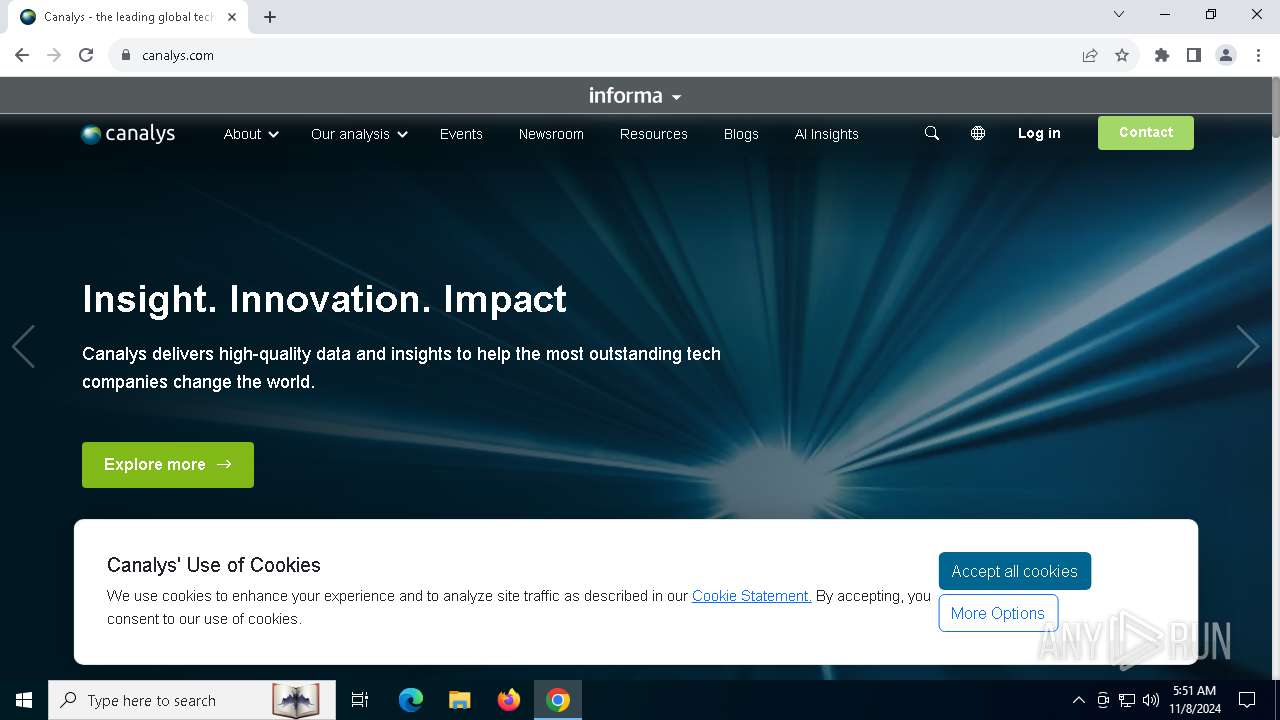Go to next slide with right arrow
Viewport: 1280px width, 720px height.
(x=1247, y=347)
